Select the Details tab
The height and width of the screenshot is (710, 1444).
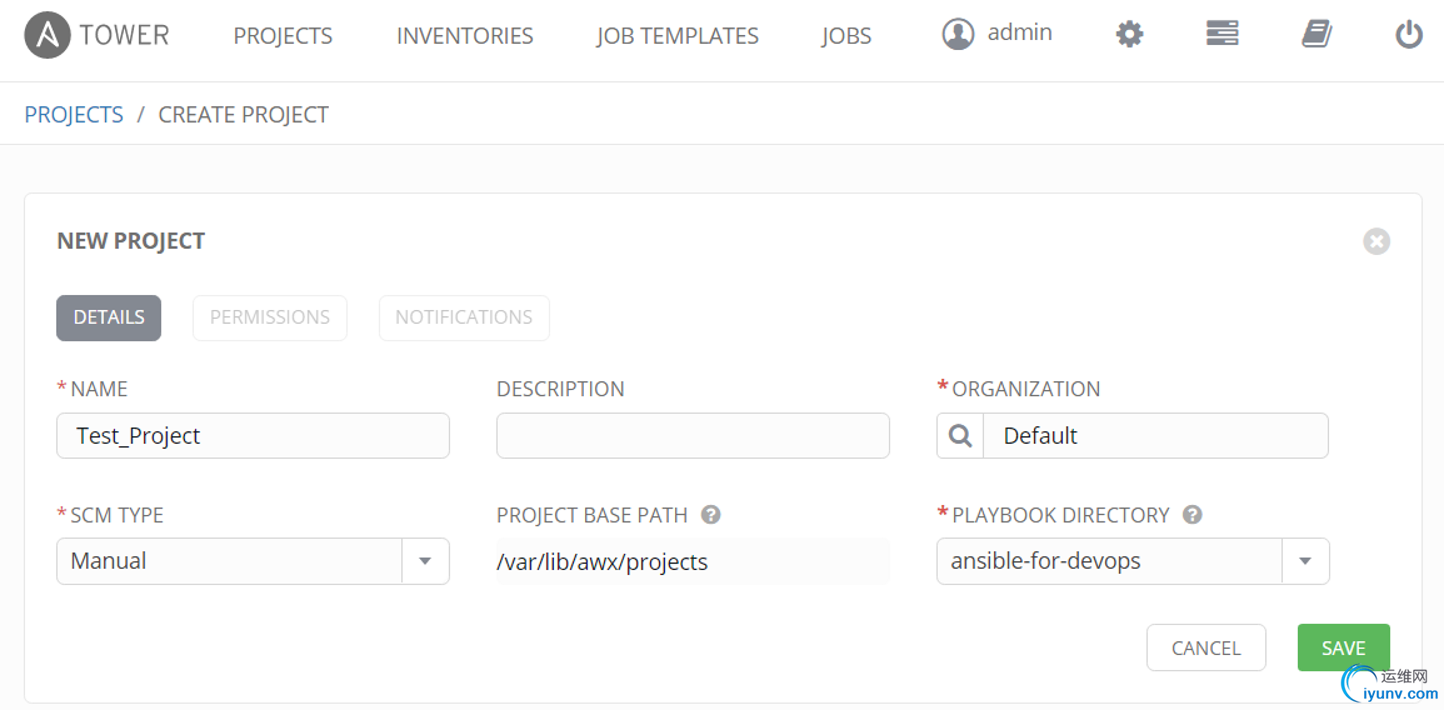click(109, 317)
